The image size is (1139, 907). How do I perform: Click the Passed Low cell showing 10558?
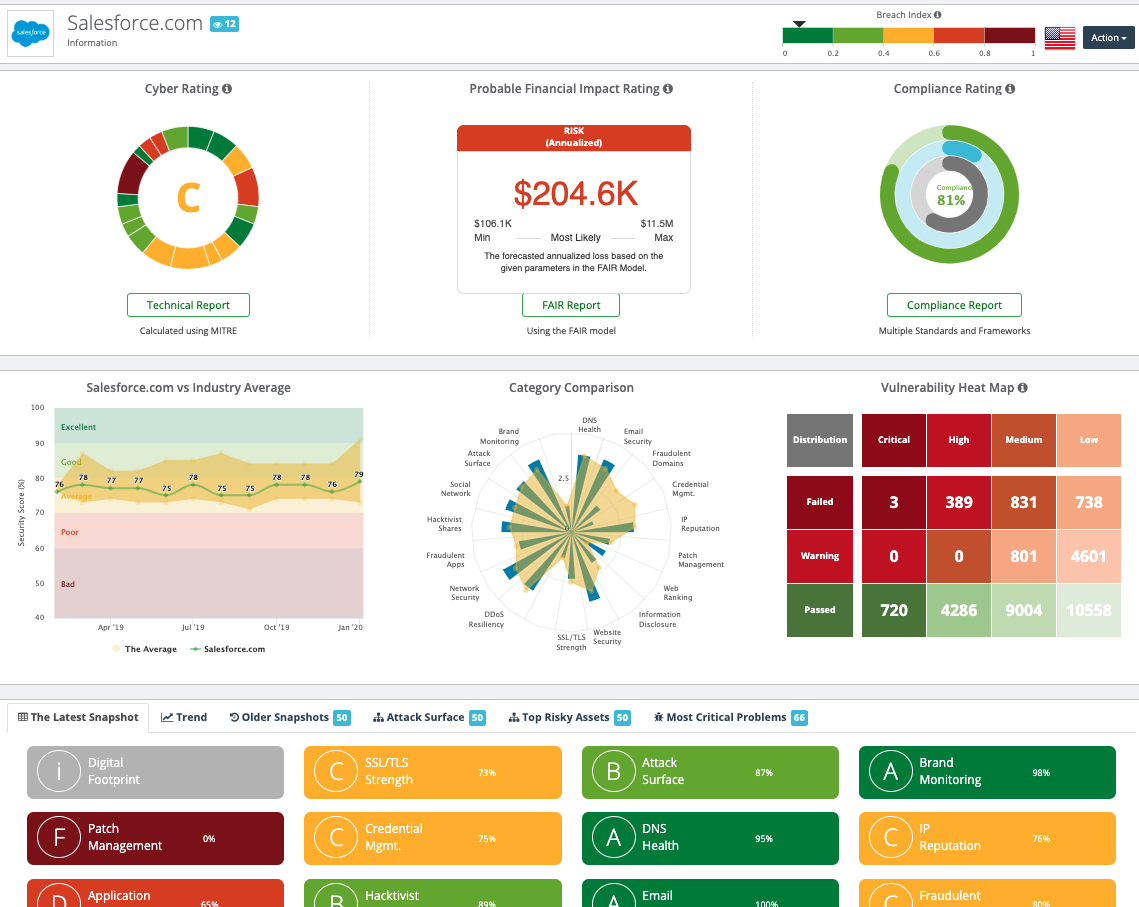pyautogui.click(x=1089, y=611)
